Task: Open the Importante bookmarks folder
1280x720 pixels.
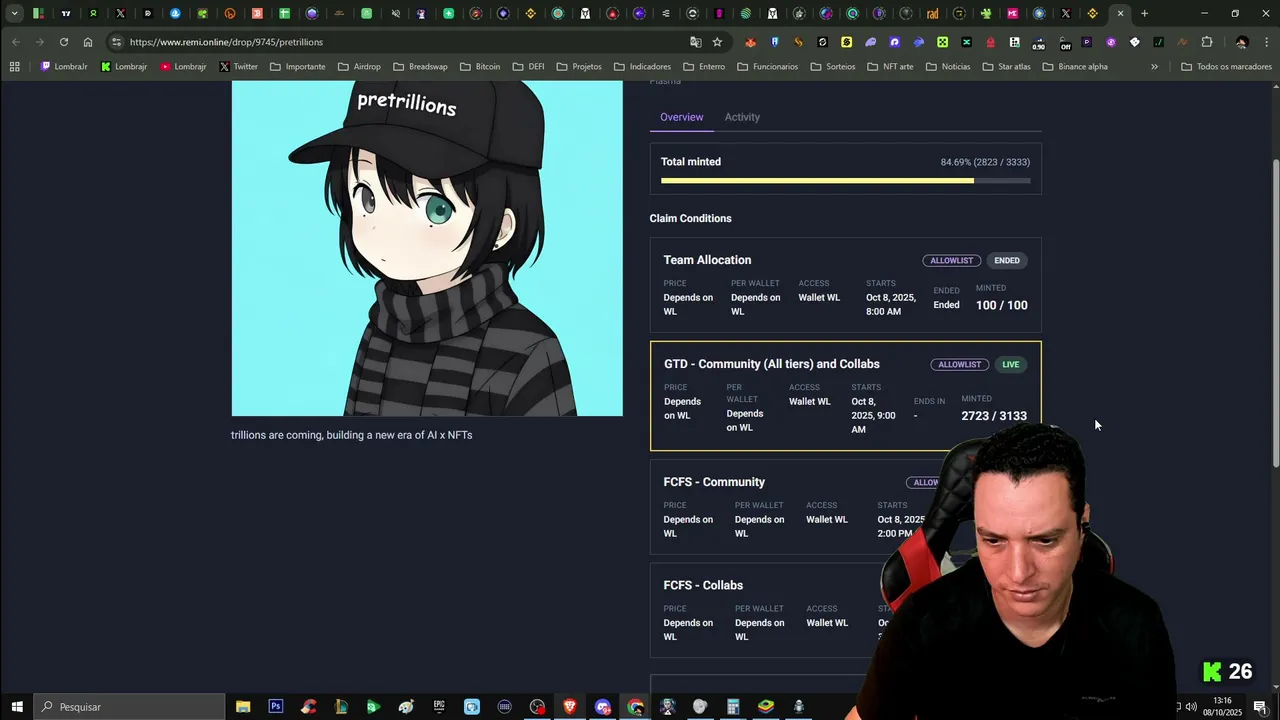Action: 297,67
